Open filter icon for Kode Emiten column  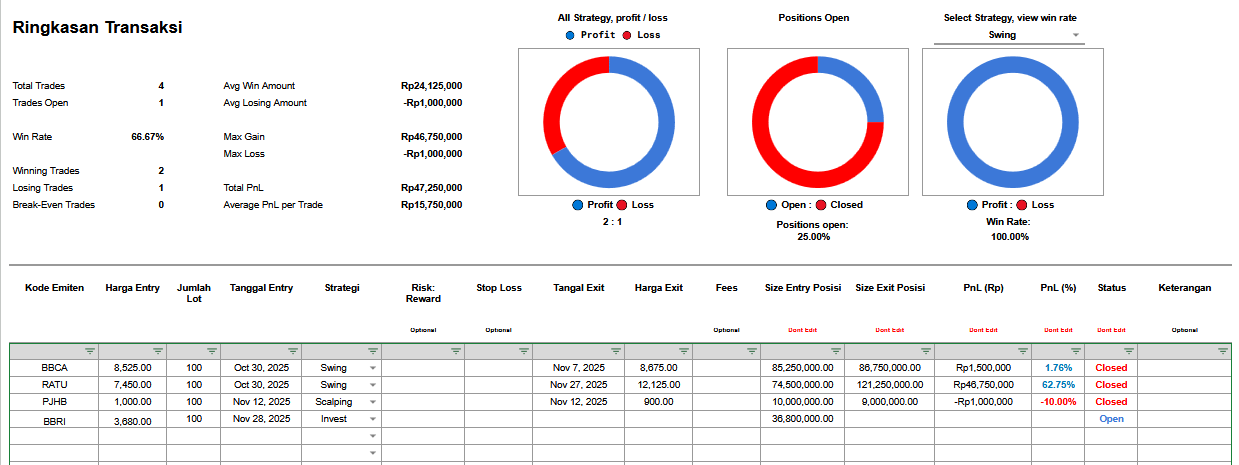[x=90, y=351]
